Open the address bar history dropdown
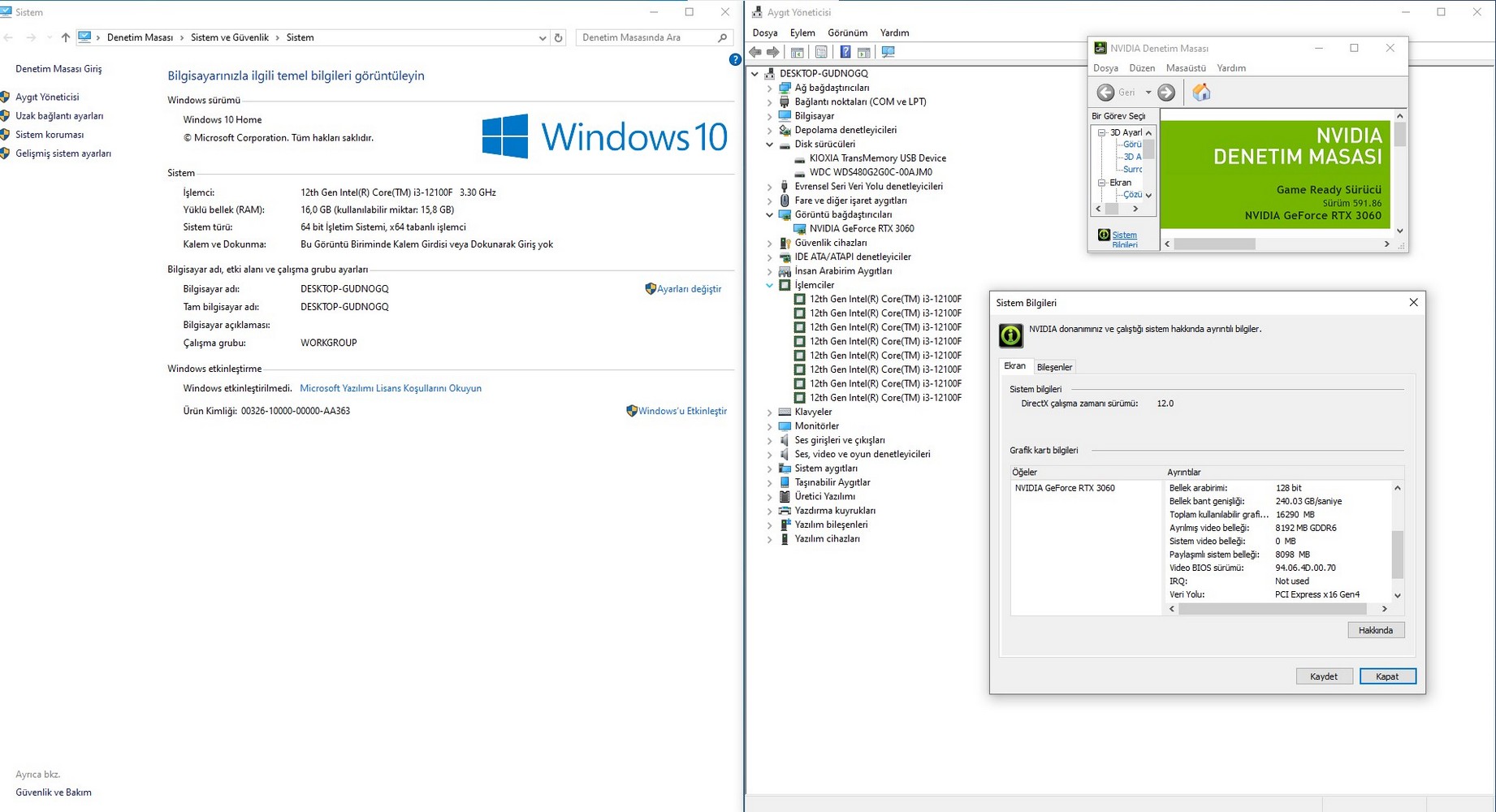1496x812 pixels. (x=543, y=37)
